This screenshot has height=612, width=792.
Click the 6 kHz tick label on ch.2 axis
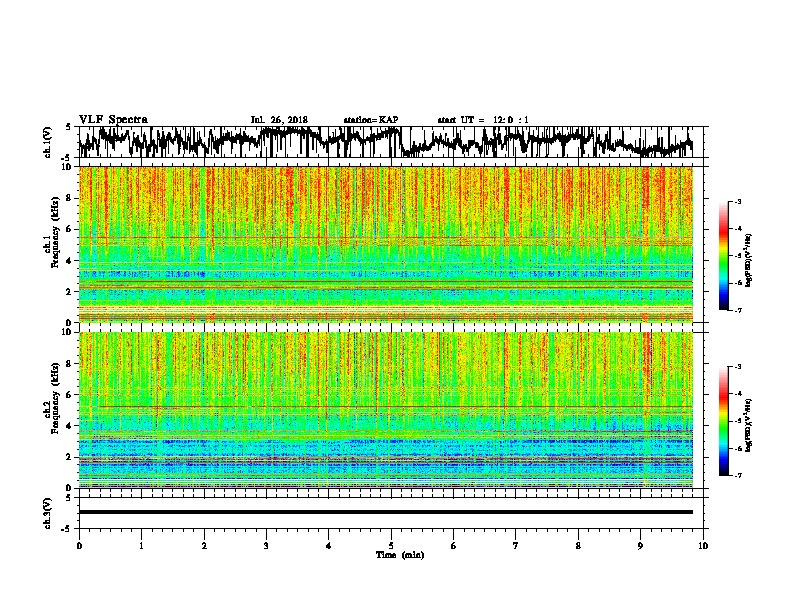[69, 395]
